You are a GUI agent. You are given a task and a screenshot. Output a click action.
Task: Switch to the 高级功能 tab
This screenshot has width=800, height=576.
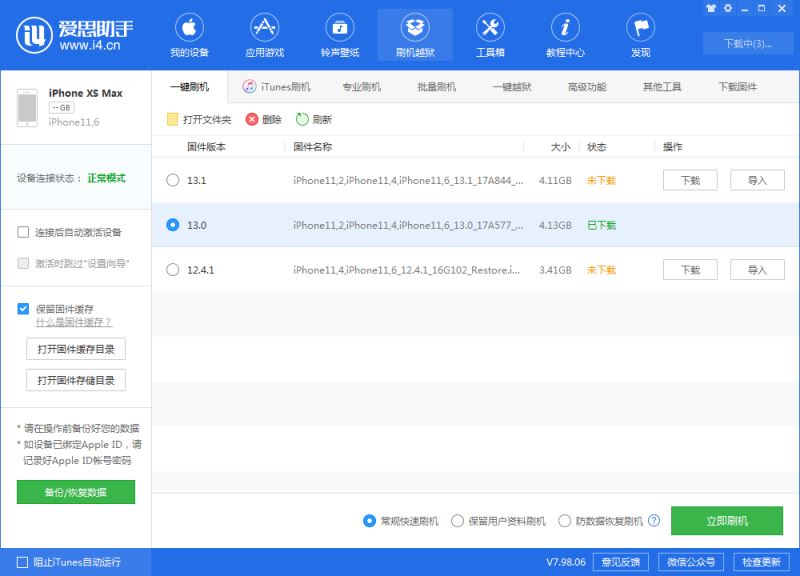[587, 87]
